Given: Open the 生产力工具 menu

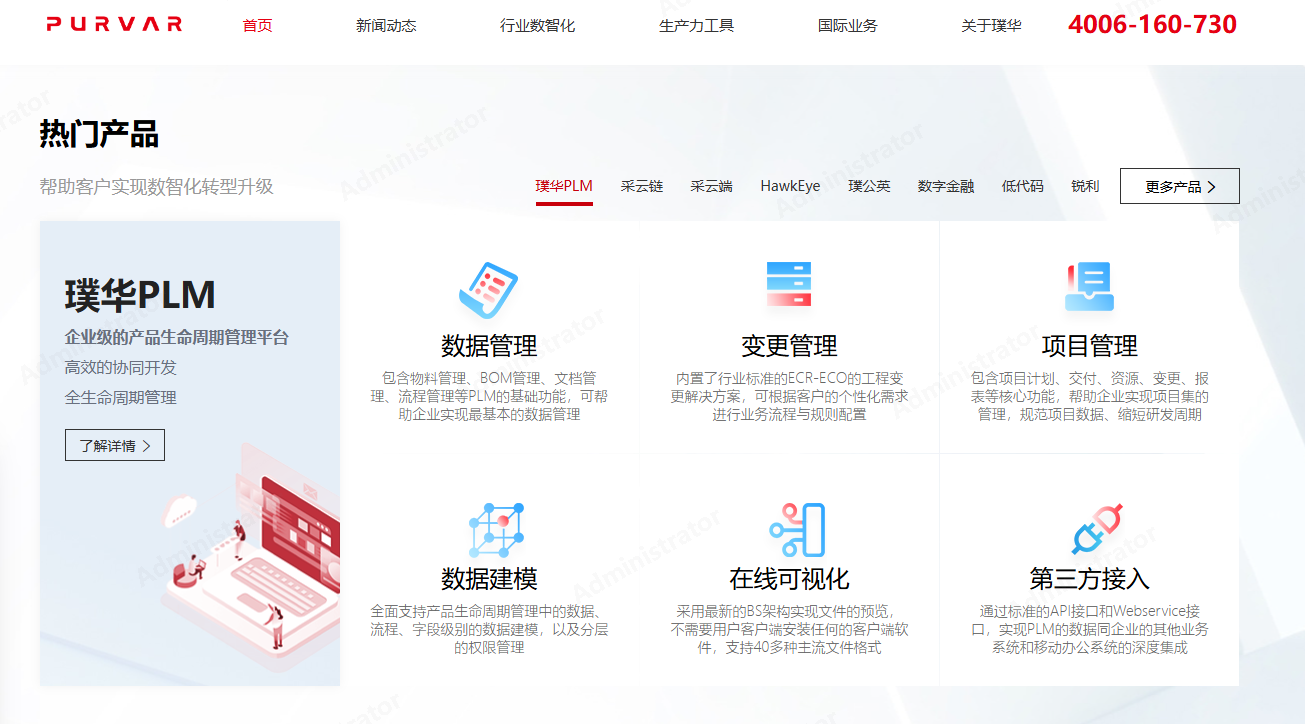Looking at the screenshot, I should click(696, 25).
